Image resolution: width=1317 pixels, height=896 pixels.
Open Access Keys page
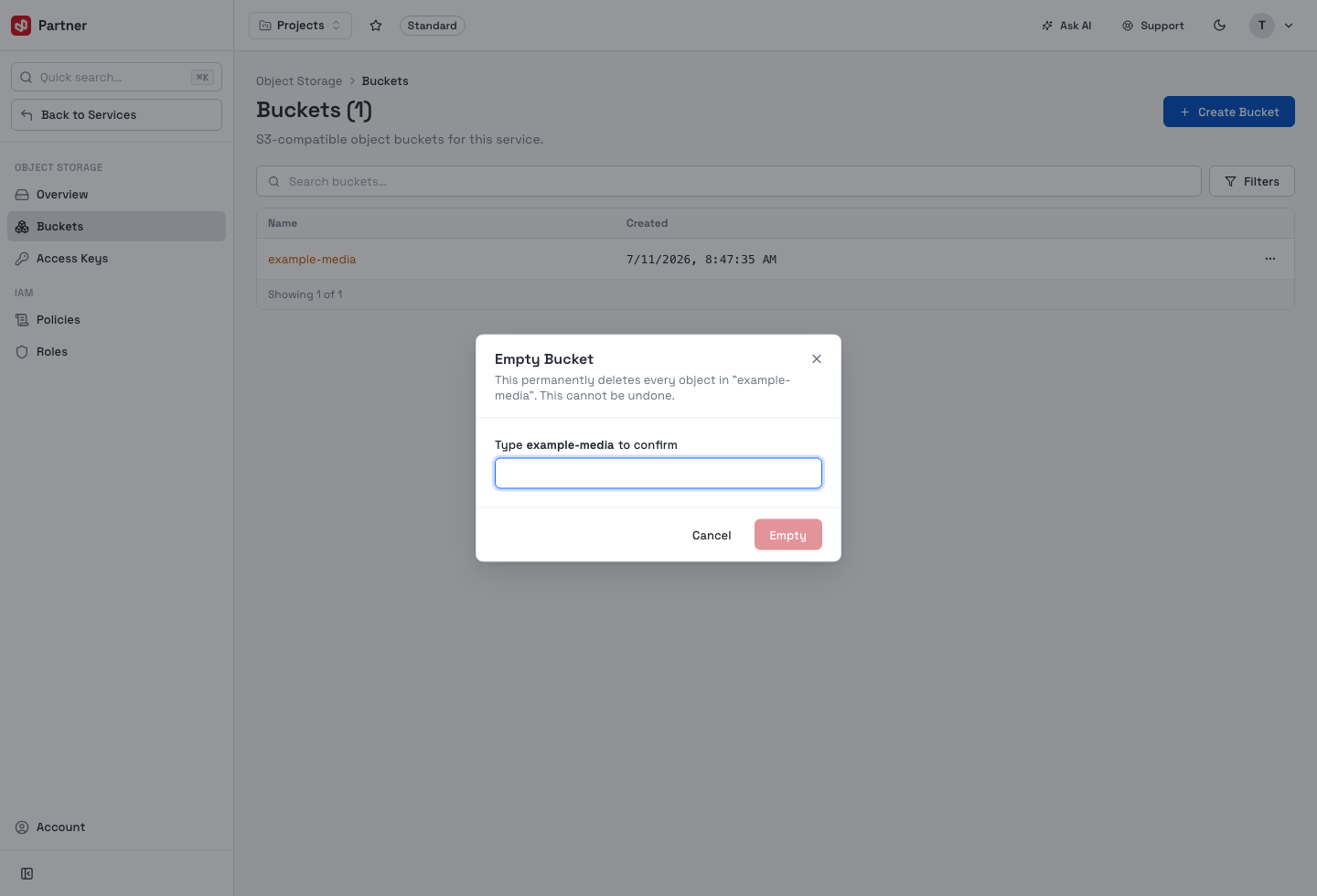point(116,259)
